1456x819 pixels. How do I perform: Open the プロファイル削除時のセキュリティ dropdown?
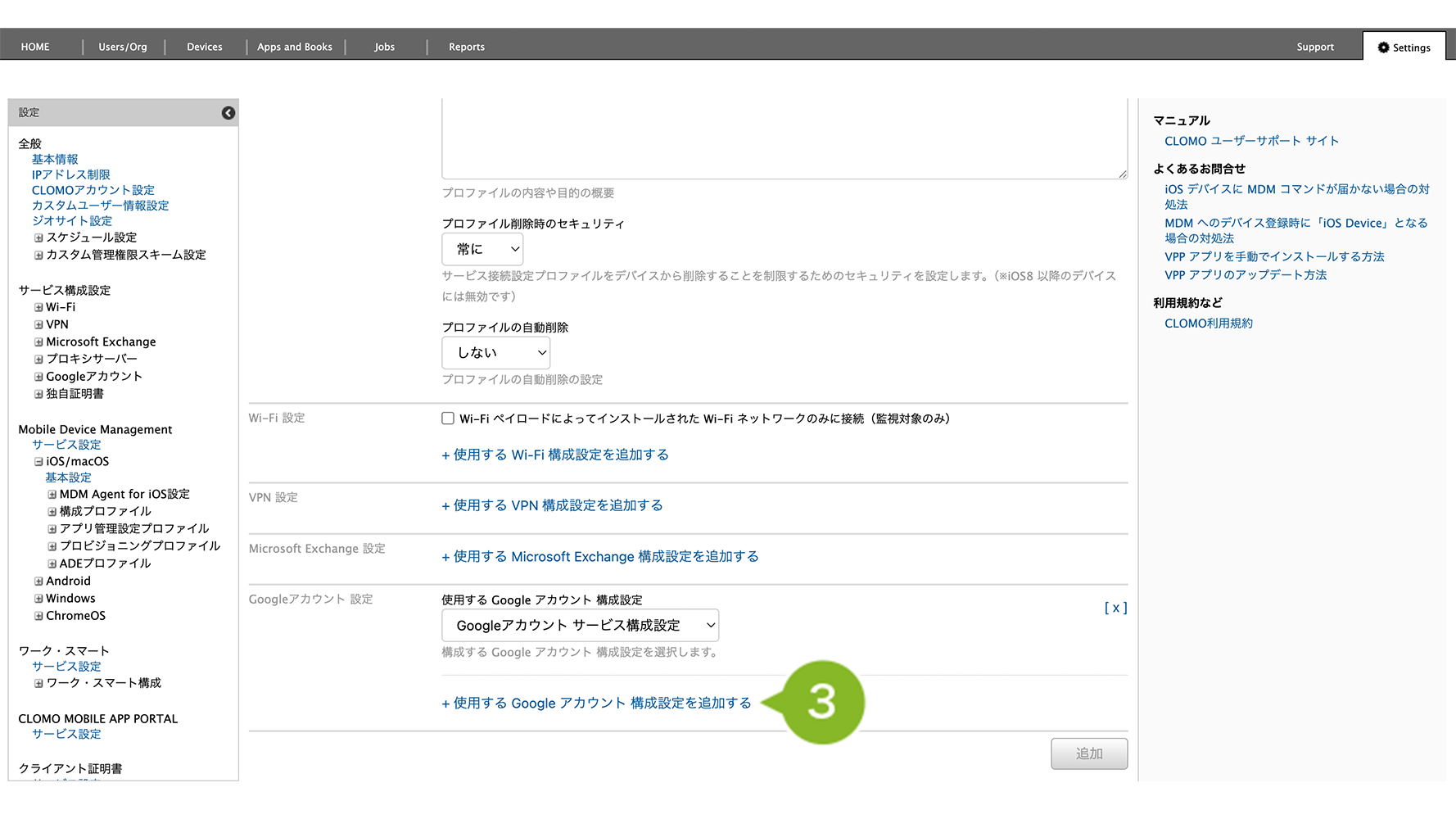pos(482,249)
